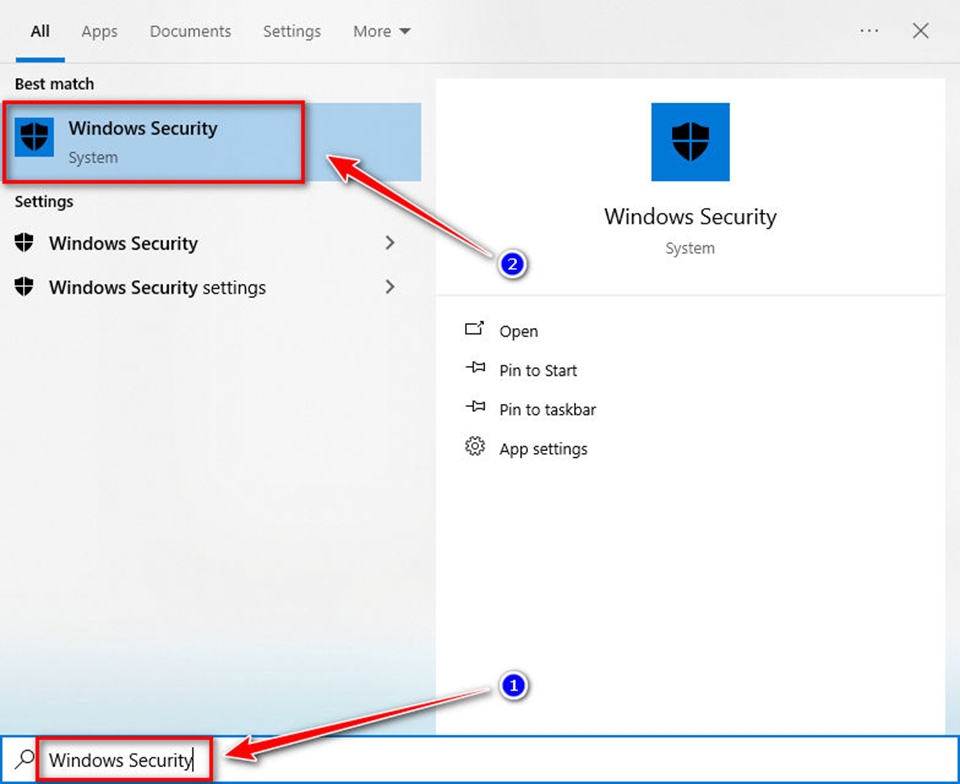Click the shield icon beside Windows Security under Settings

(22, 243)
